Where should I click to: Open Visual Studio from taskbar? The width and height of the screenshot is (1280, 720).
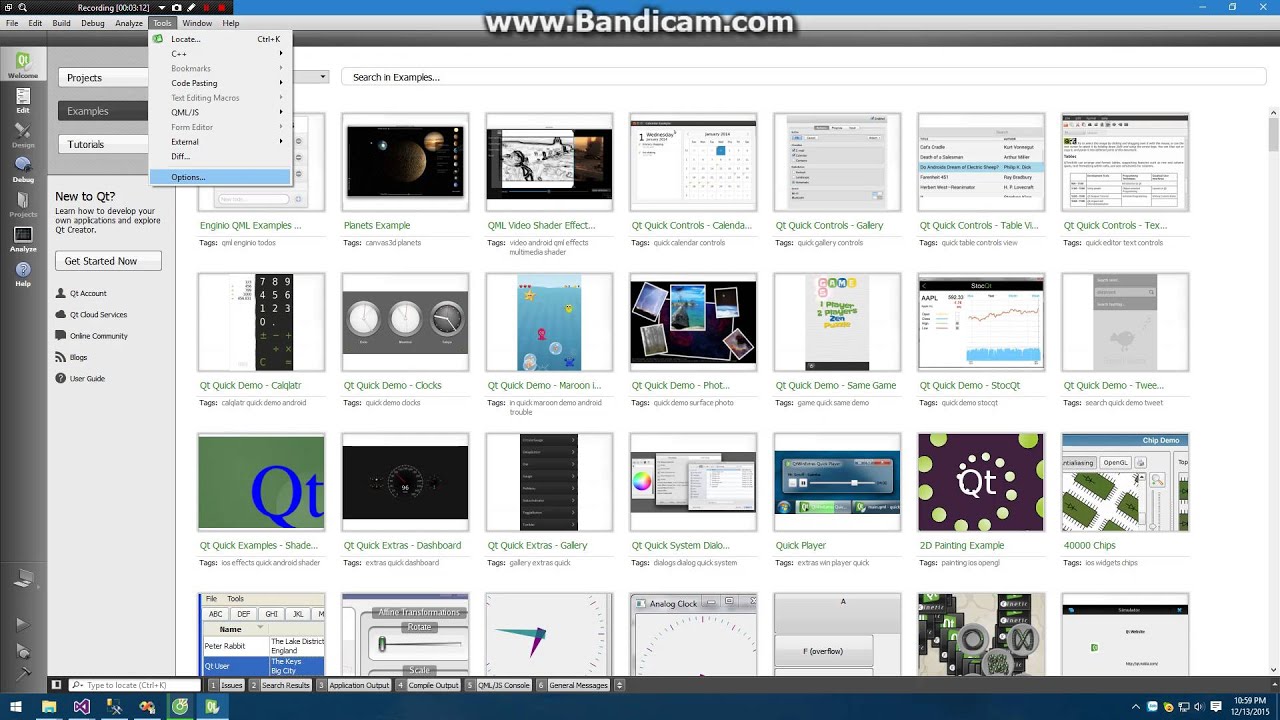click(x=81, y=706)
